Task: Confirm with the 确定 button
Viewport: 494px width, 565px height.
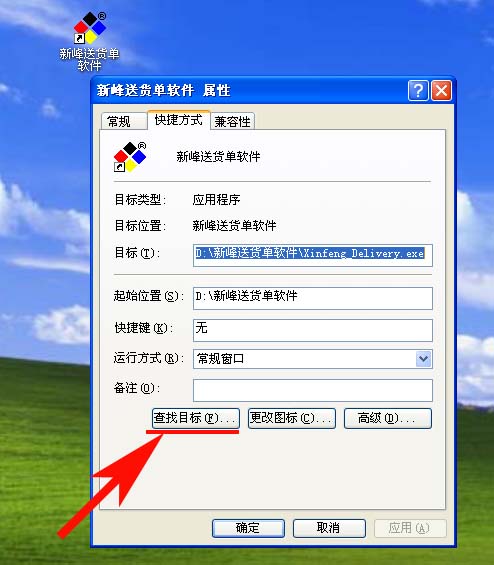Action: click(x=248, y=528)
